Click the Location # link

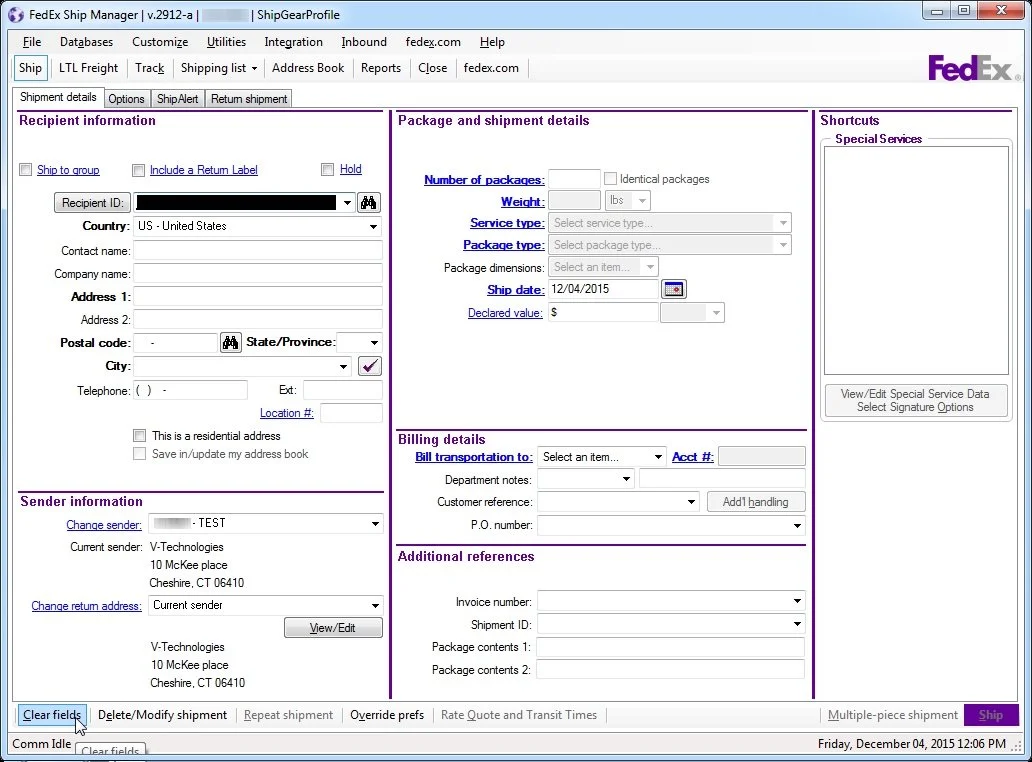click(x=286, y=413)
